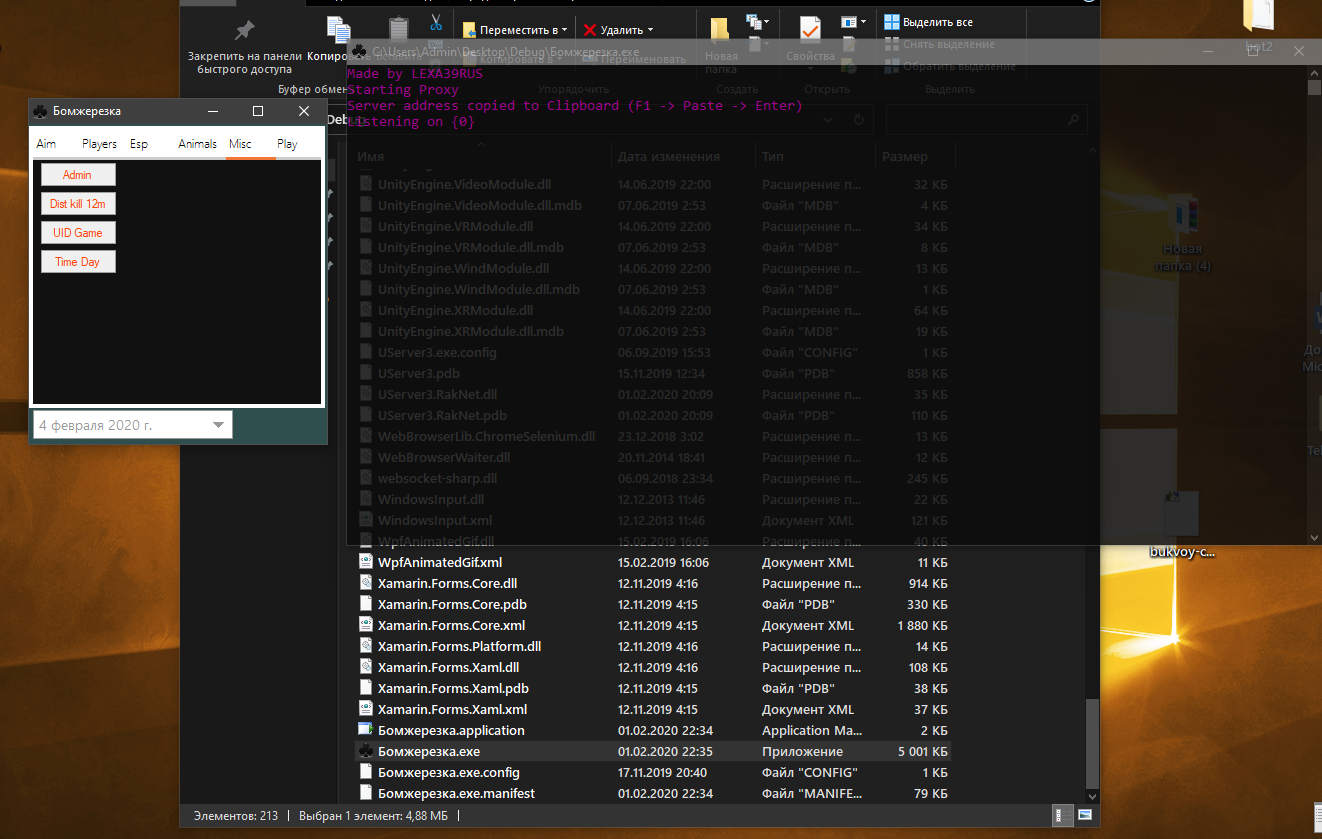Select file Xamarin.Forms.Platform.dll
This screenshot has width=1322, height=839.
click(x=459, y=646)
